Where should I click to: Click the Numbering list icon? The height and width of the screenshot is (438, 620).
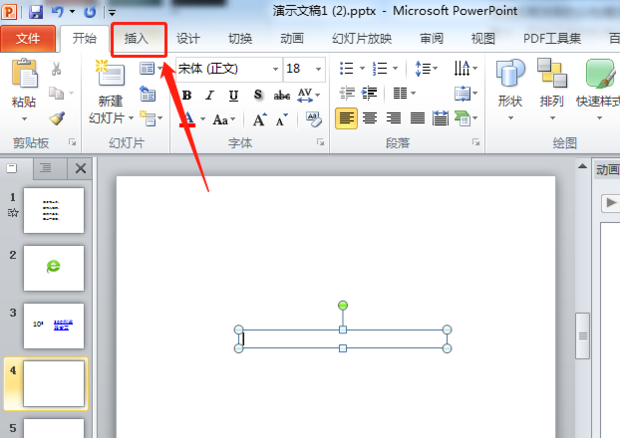[x=380, y=68]
